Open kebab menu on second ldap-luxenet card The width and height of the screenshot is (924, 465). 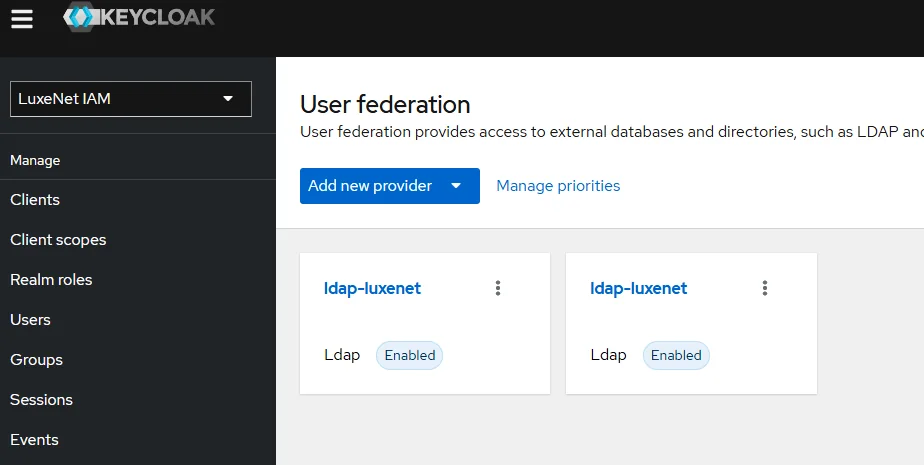tap(765, 288)
